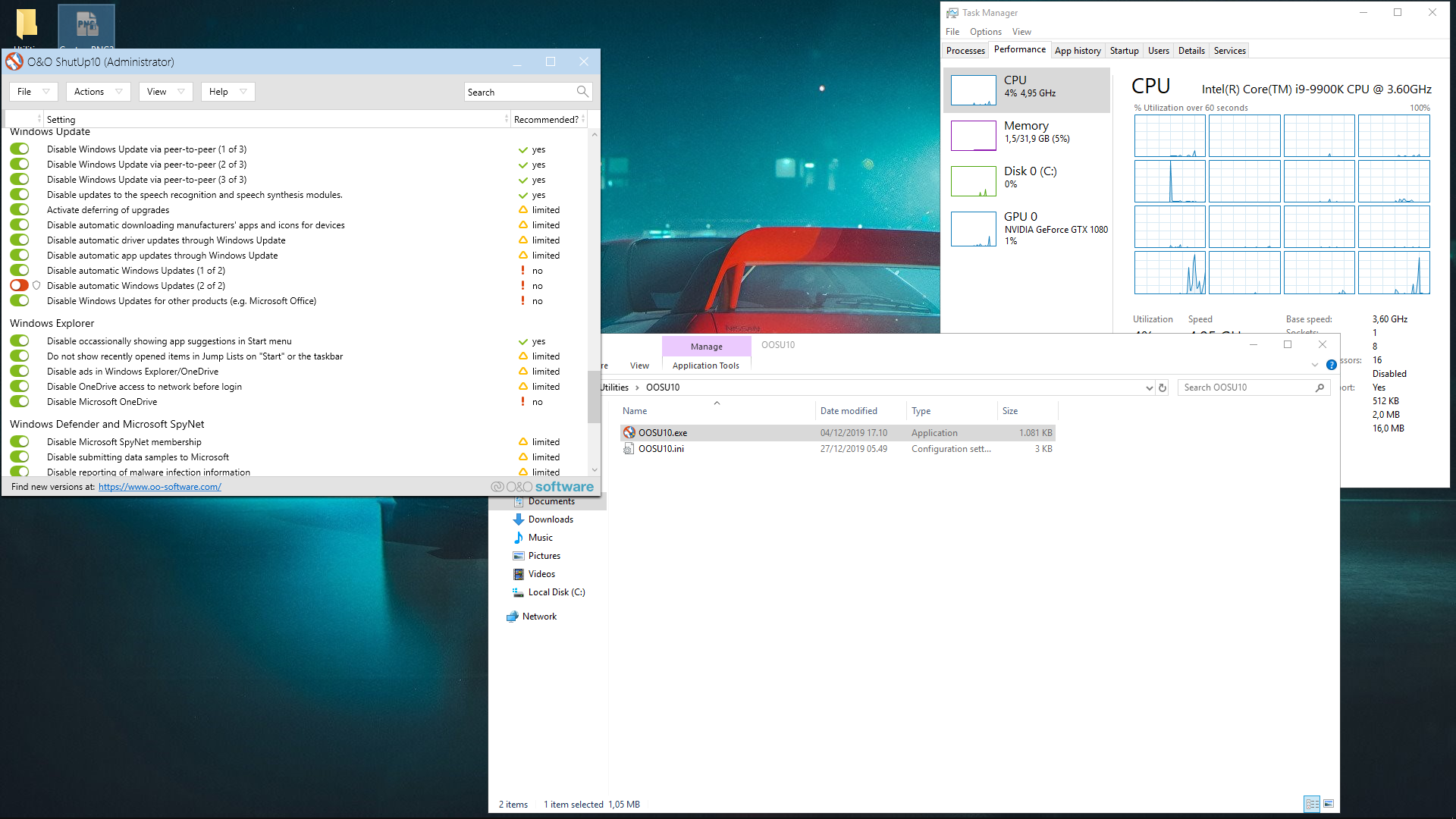Open the View dropdown in ShutUp10

165,92
